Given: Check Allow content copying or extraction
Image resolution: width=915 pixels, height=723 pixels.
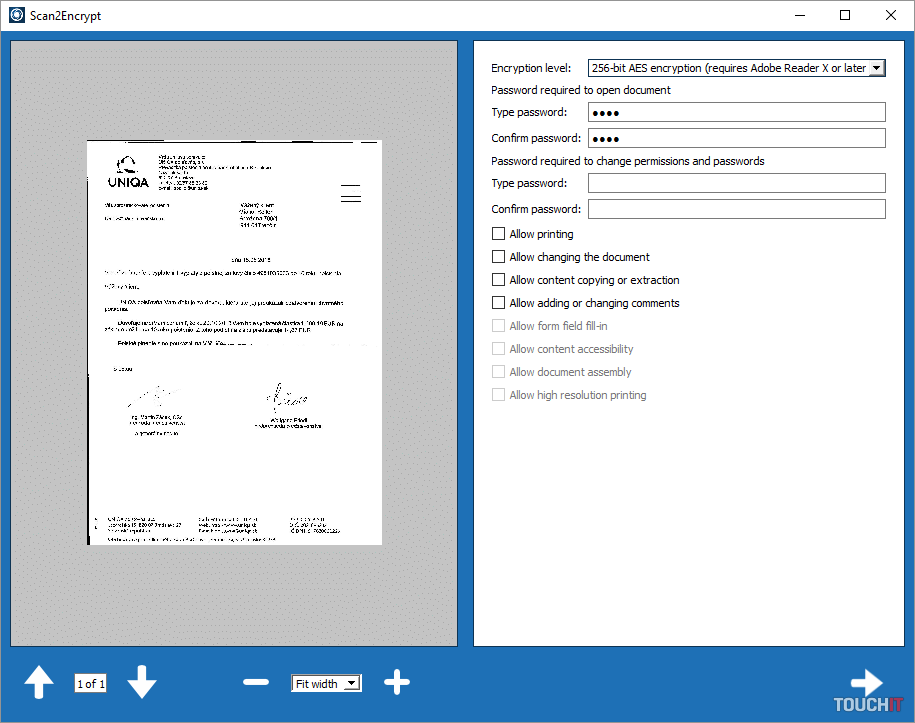Looking at the screenshot, I should 499,280.
